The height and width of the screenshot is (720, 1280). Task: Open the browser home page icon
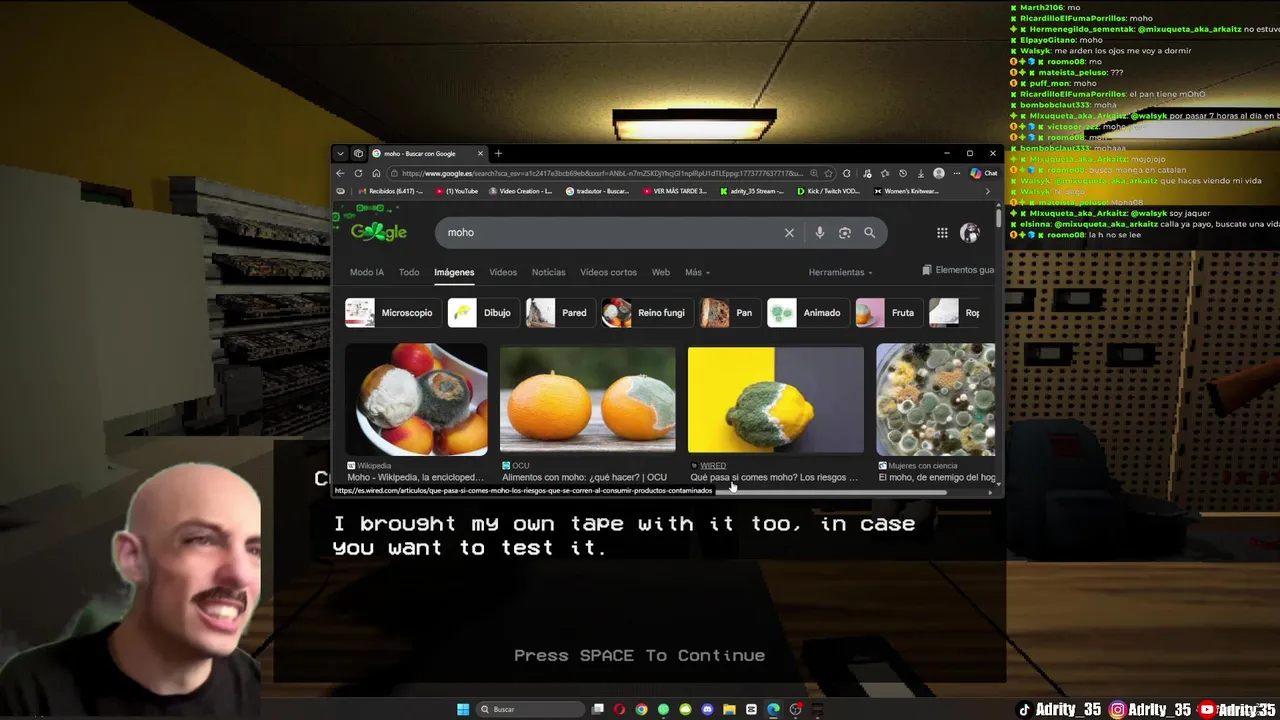click(376, 173)
